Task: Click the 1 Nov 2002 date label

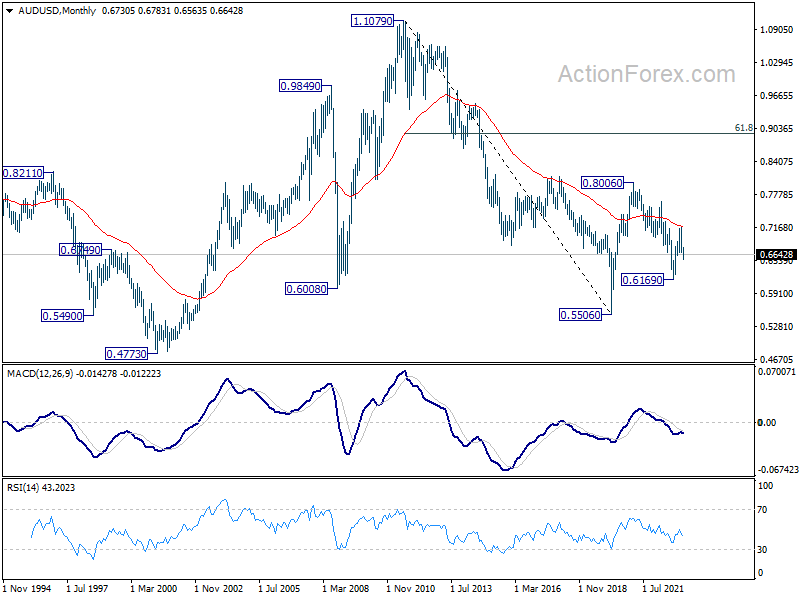Action: 218,589
